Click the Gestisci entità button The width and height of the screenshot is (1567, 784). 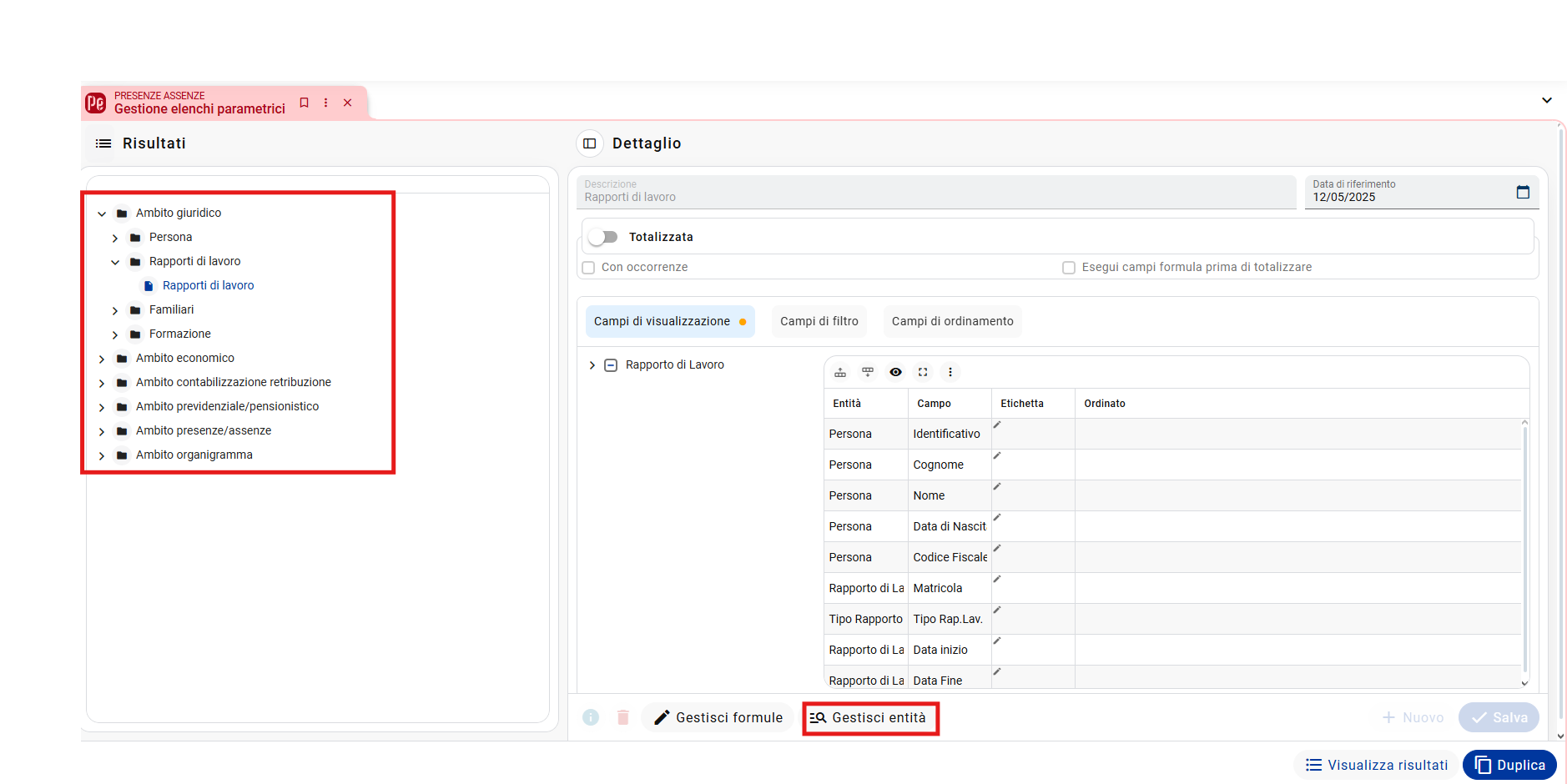point(871,718)
